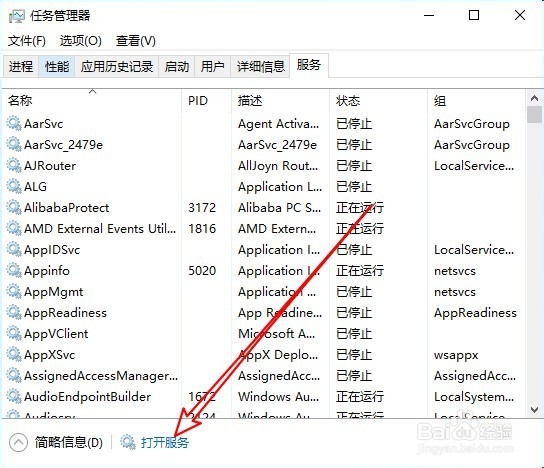Click the AppMgmt service gear icon

(14, 292)
